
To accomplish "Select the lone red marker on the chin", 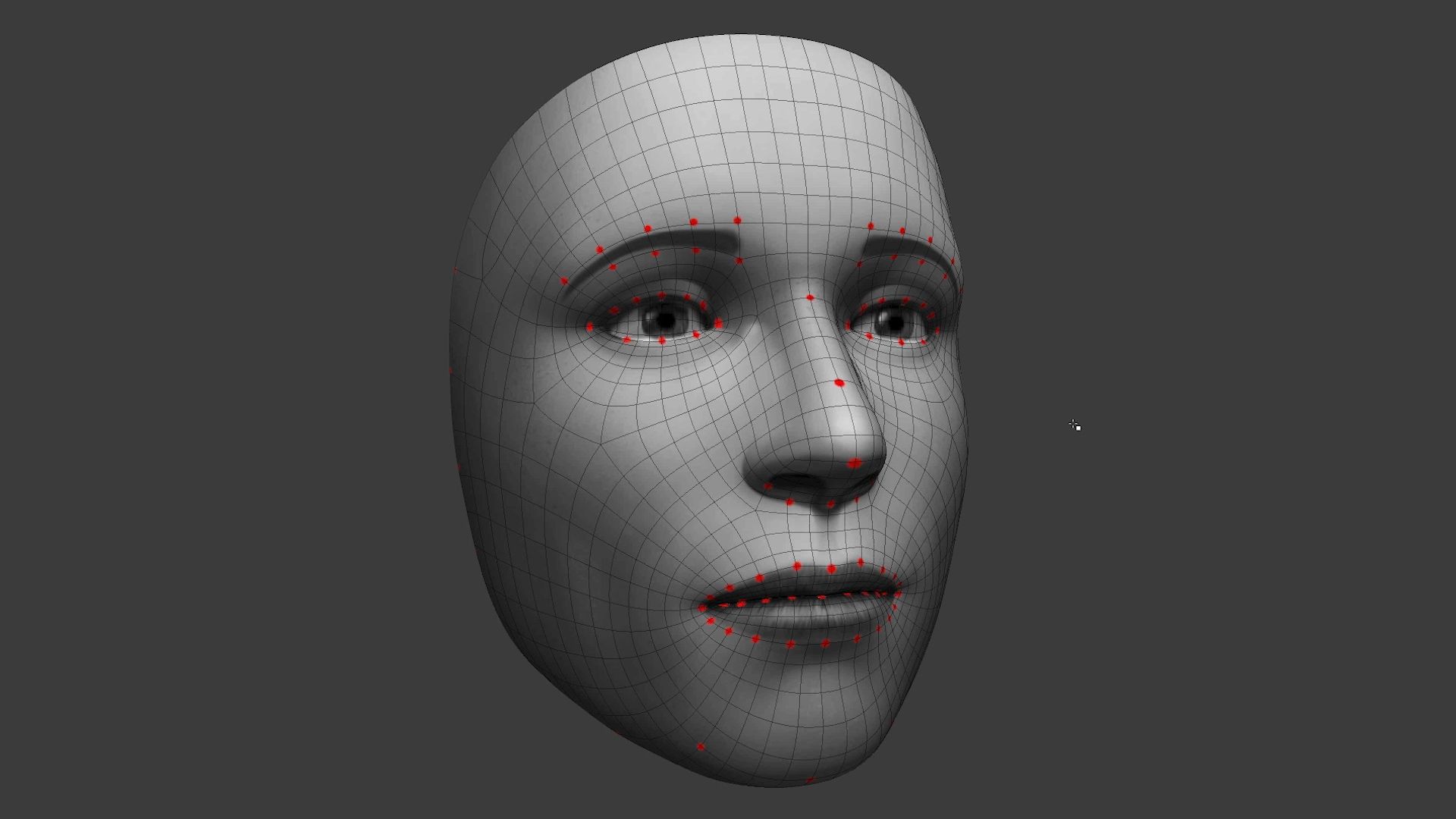I will 701,747.
